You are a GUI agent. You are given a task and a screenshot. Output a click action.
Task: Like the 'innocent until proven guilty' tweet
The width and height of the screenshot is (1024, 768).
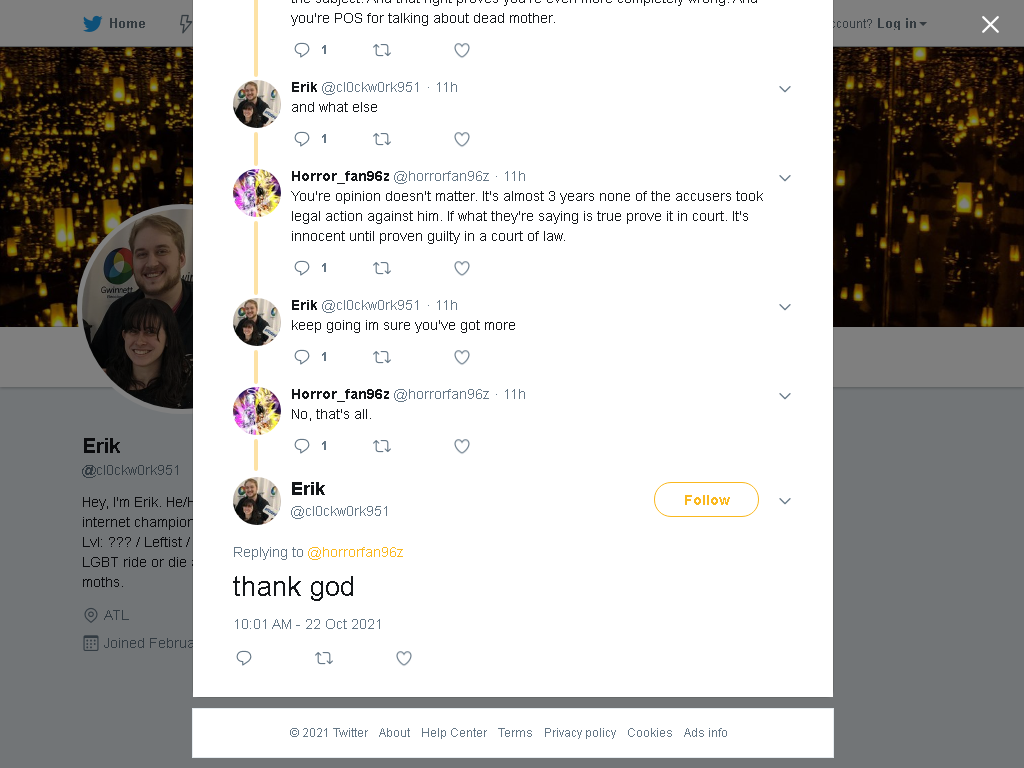click(462, 268)
